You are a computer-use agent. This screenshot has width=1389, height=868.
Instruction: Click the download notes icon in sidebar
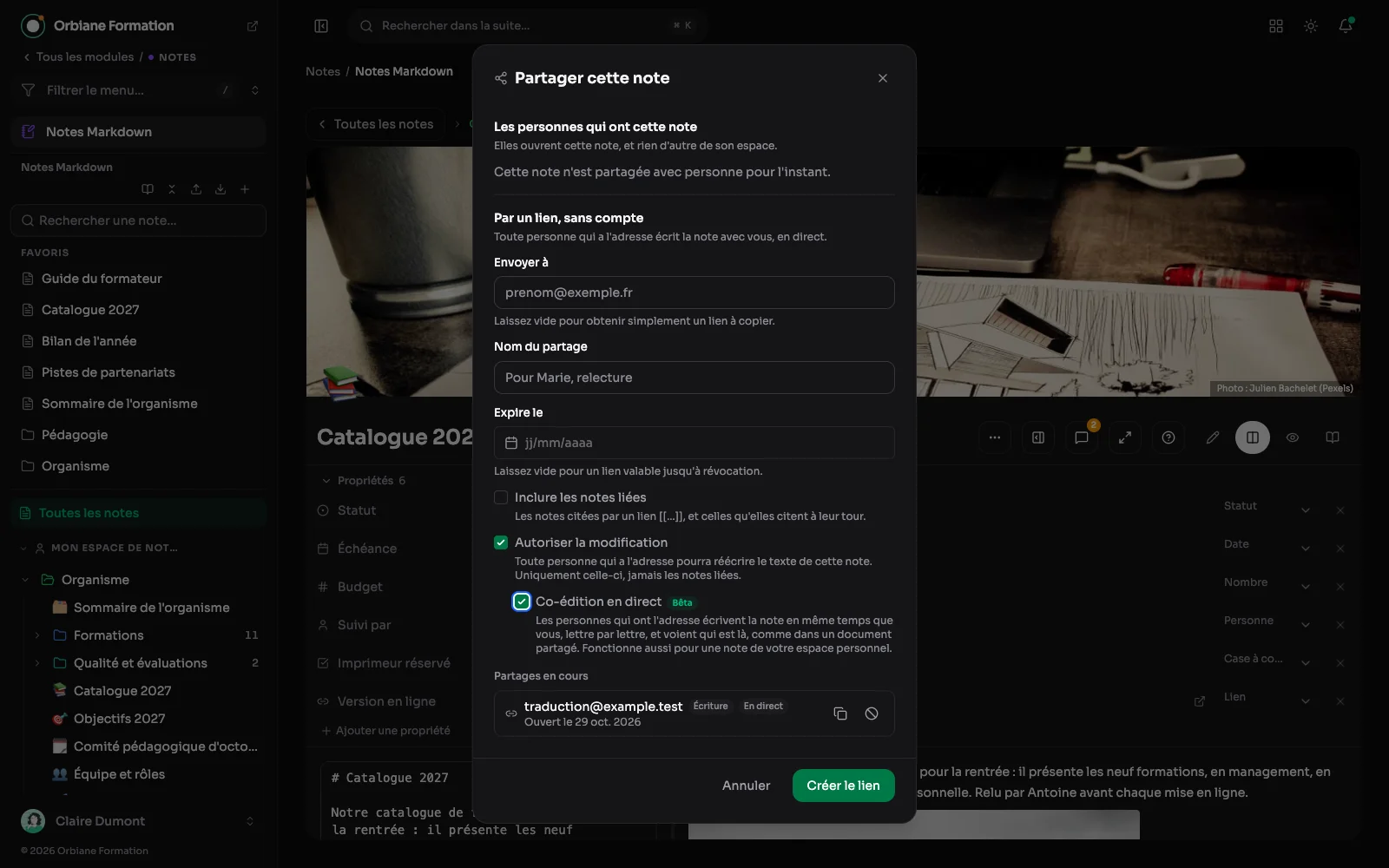[221, 189]
